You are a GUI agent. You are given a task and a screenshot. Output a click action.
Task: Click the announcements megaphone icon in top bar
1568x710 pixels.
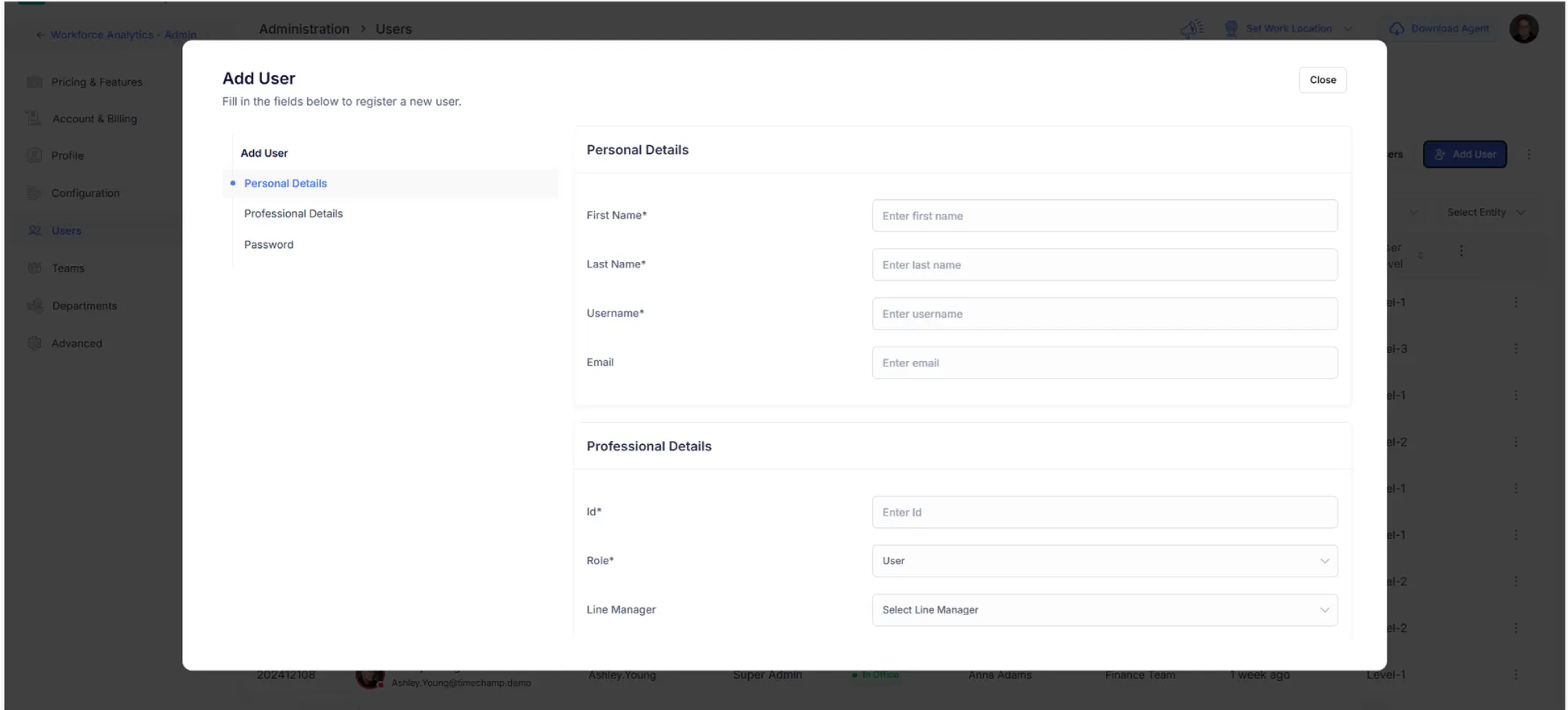coord(1192,28)
